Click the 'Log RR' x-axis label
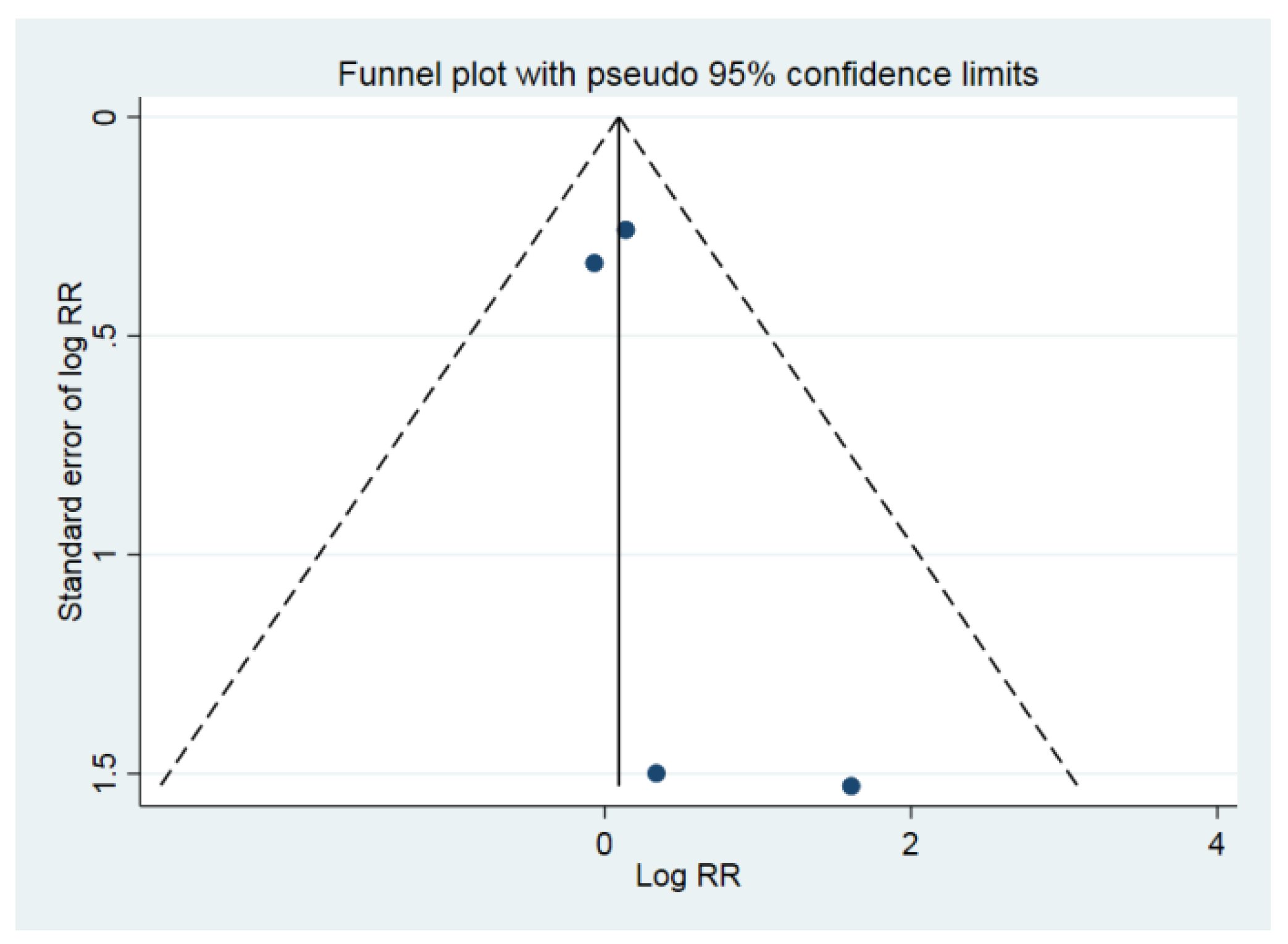Viewport: 1288px width, 944px height. (x=688, y=875)
